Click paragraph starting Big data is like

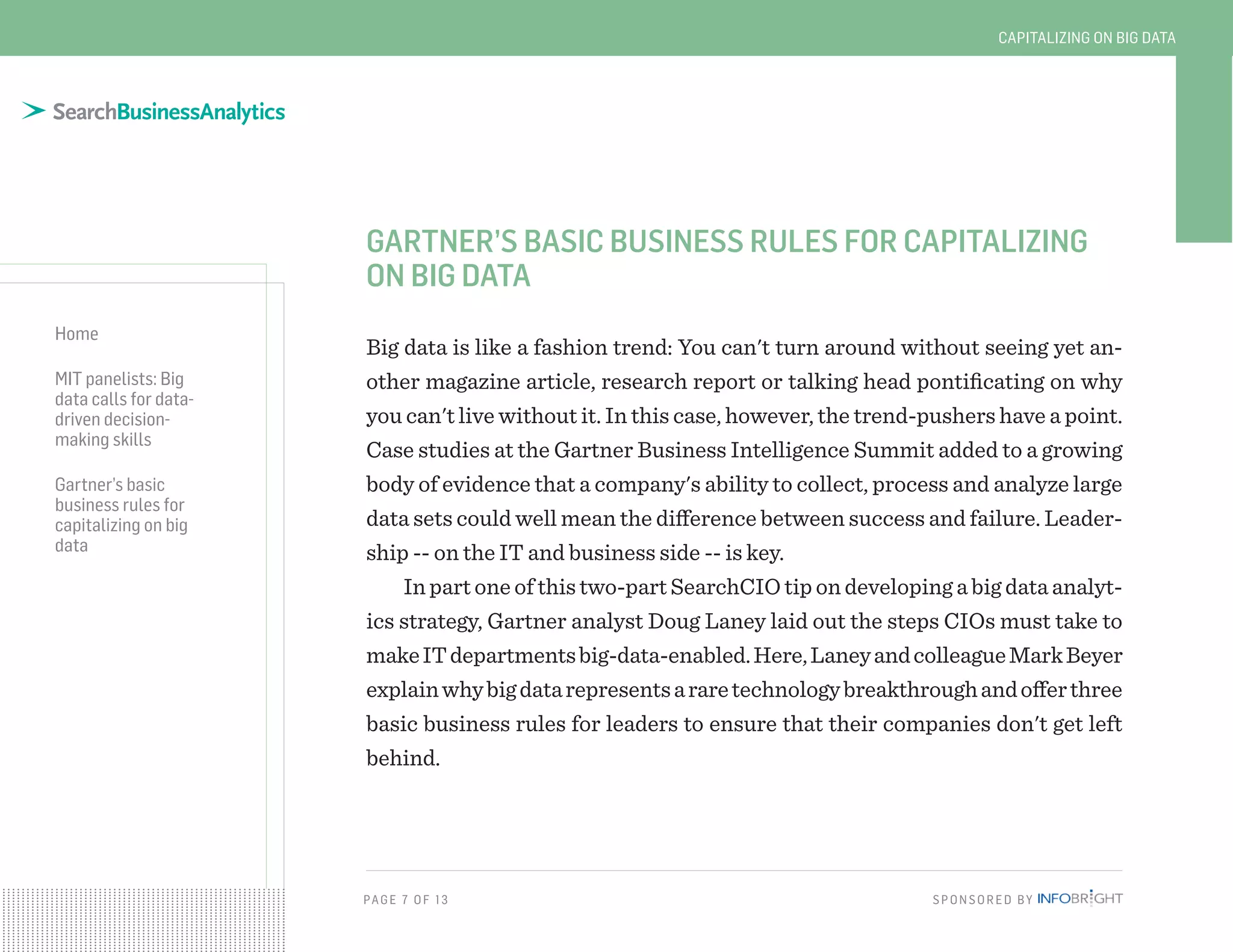point(744,450)
